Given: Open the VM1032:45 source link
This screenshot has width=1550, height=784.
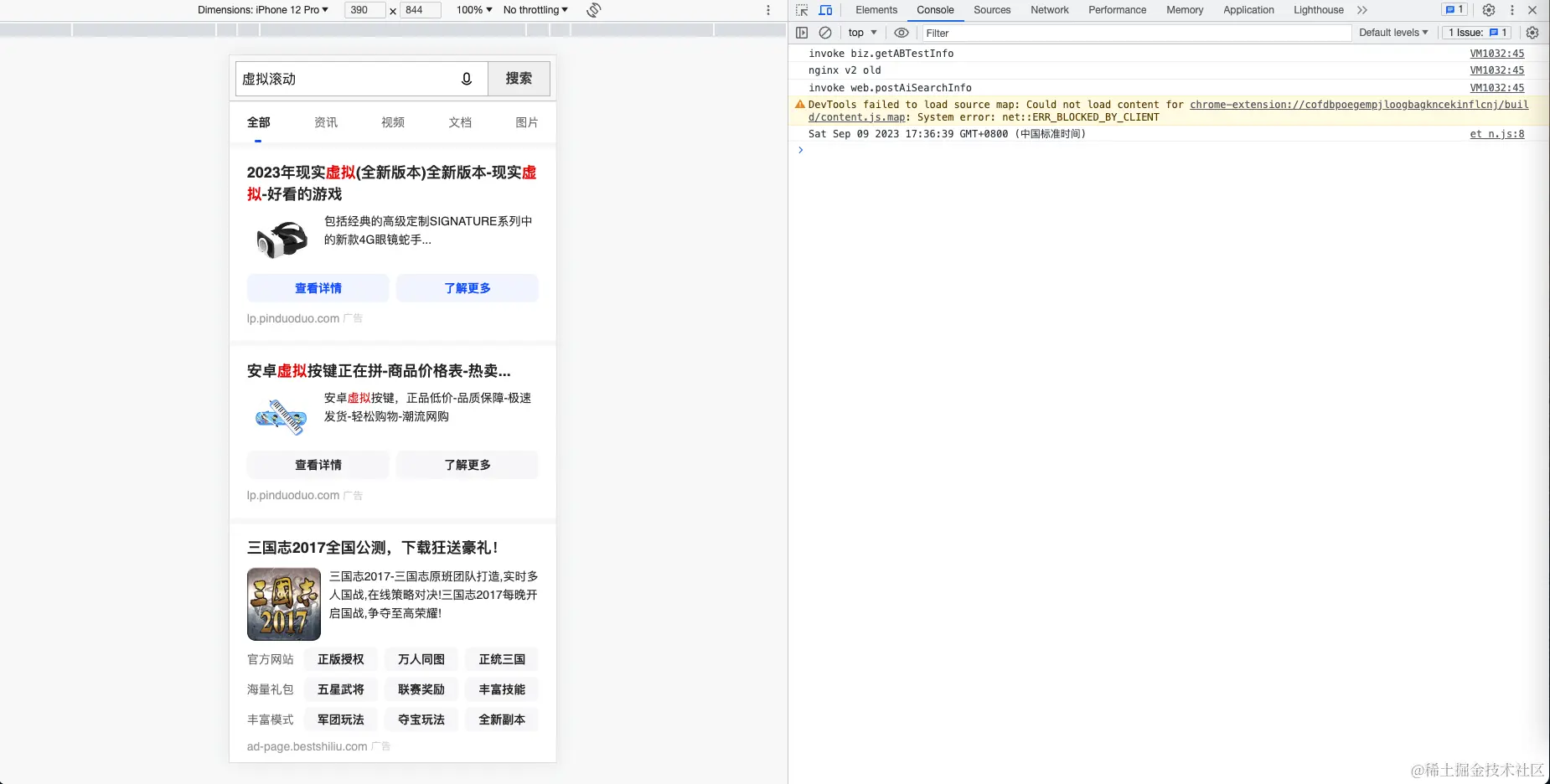Looking at the screenshot, I should [x=1496, y=53].
